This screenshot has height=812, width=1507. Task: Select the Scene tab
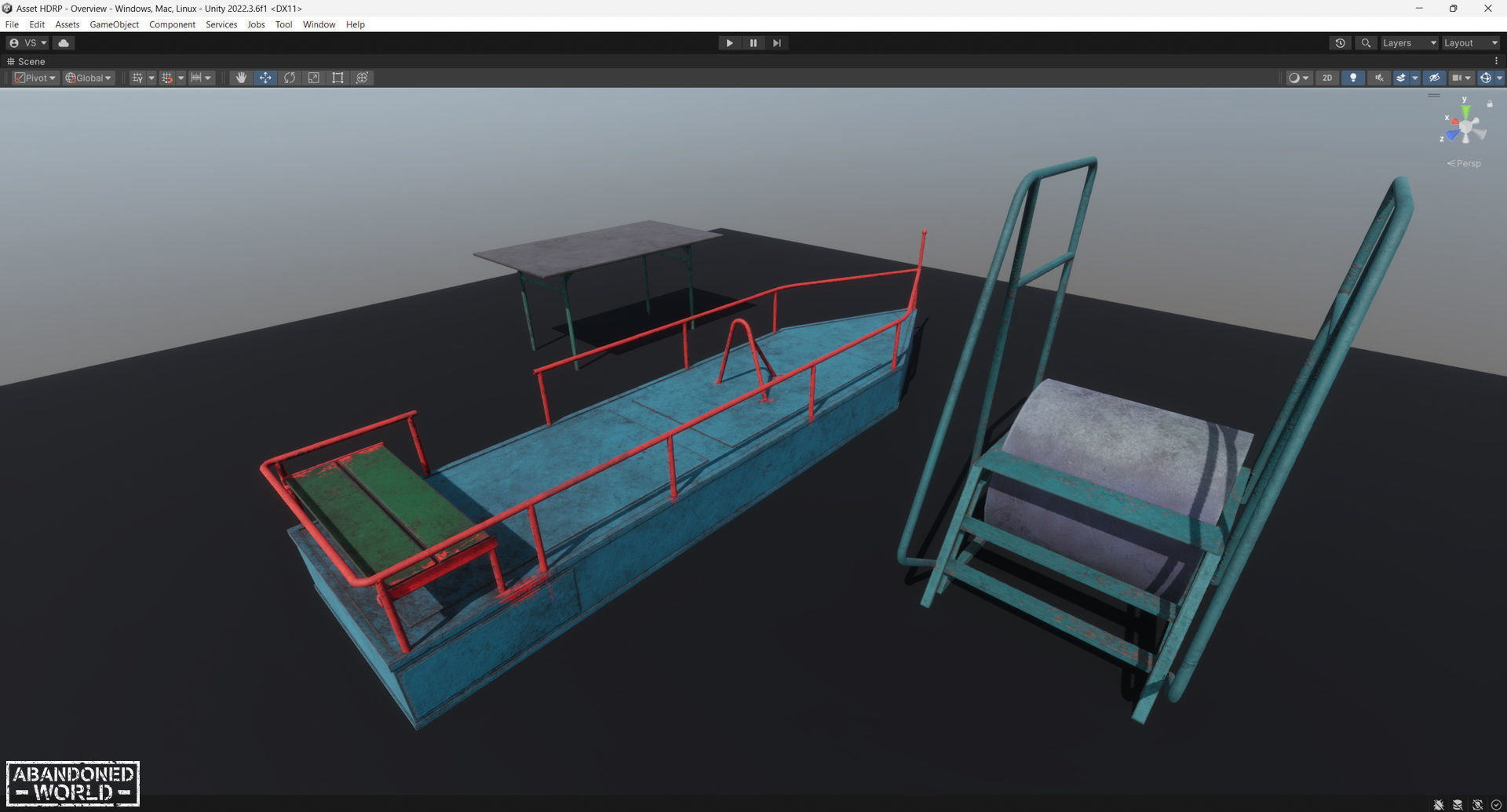[26, 61]
